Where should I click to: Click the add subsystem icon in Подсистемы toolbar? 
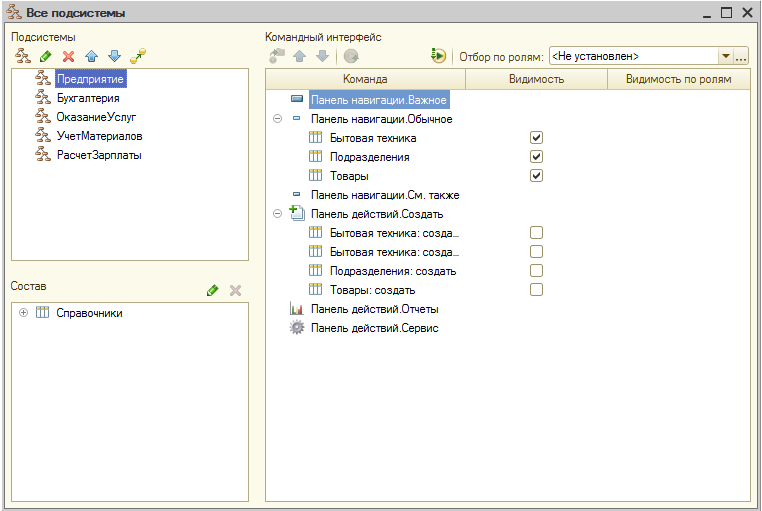(21, 56)
